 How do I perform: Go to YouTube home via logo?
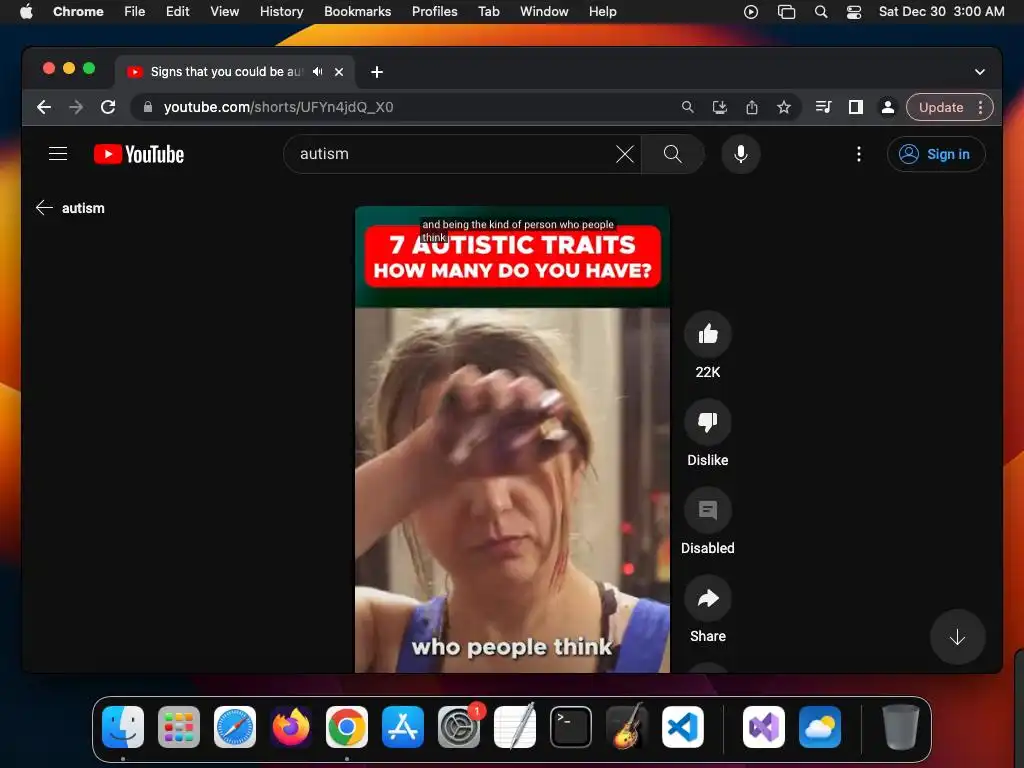[139, 154]
